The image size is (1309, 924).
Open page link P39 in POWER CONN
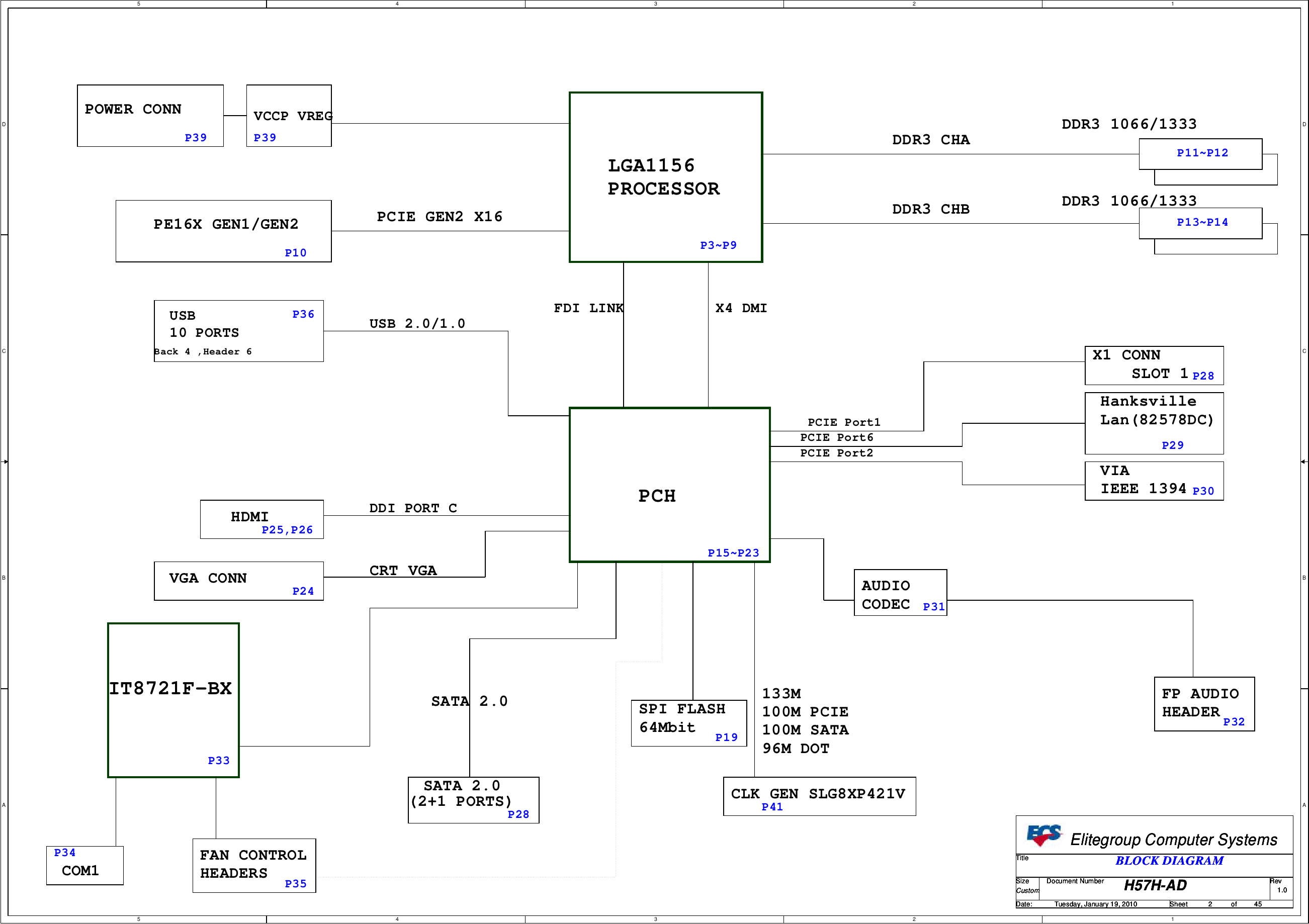[196, 137]
